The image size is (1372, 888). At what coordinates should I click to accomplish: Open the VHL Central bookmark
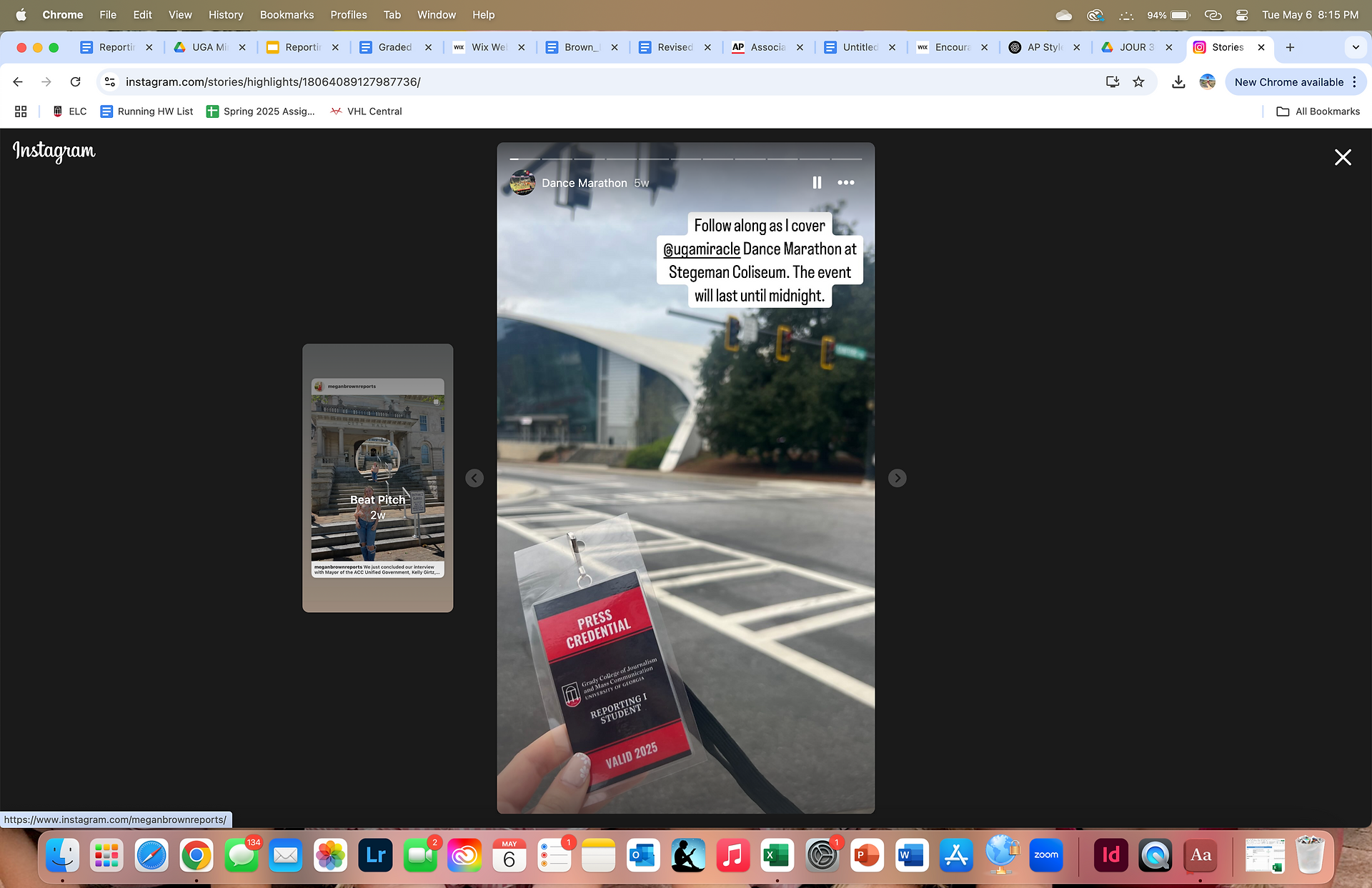coord(366,111)
